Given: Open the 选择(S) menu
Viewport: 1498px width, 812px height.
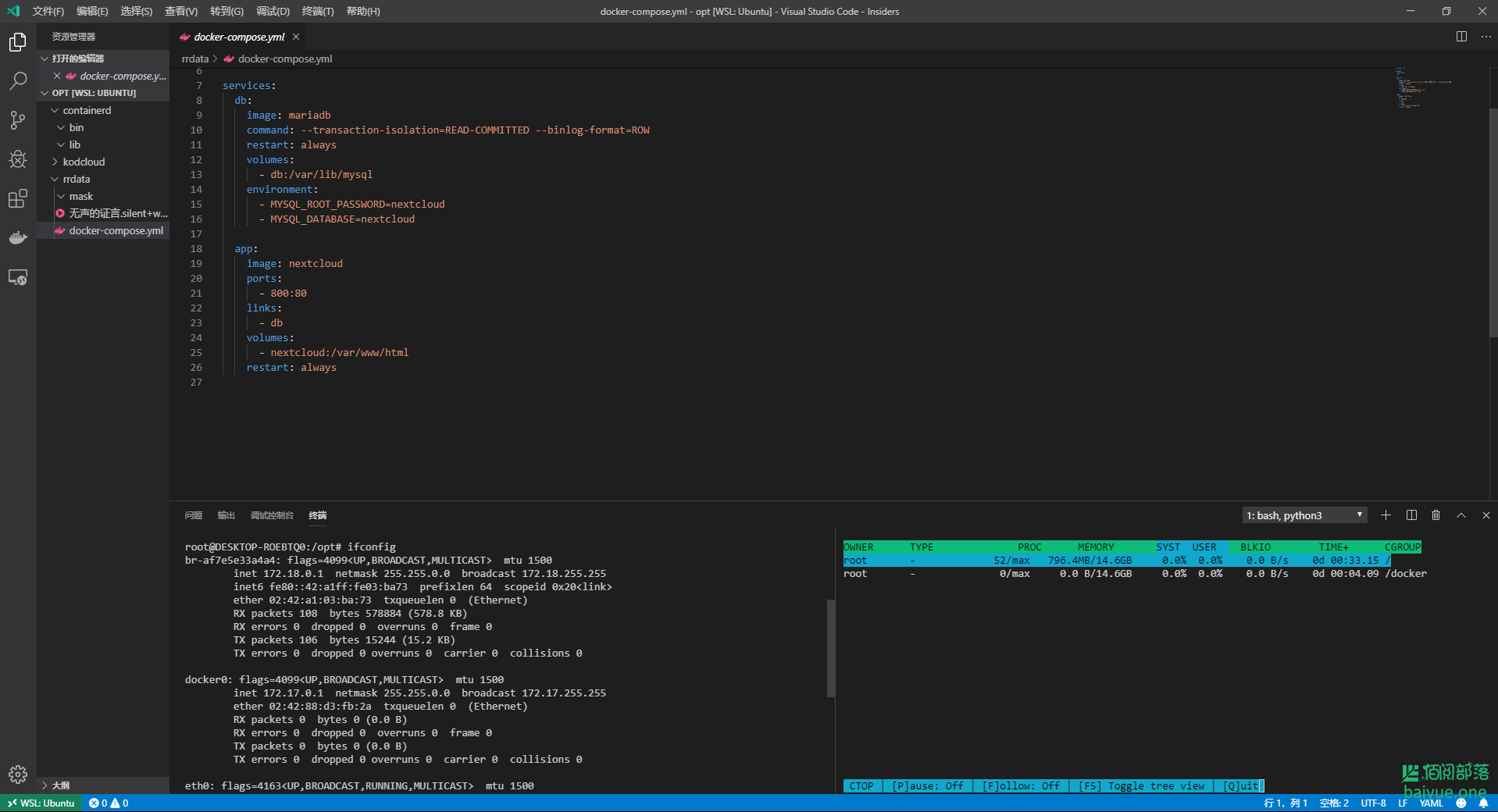Looking at the screenshot, I should [137, 11].
